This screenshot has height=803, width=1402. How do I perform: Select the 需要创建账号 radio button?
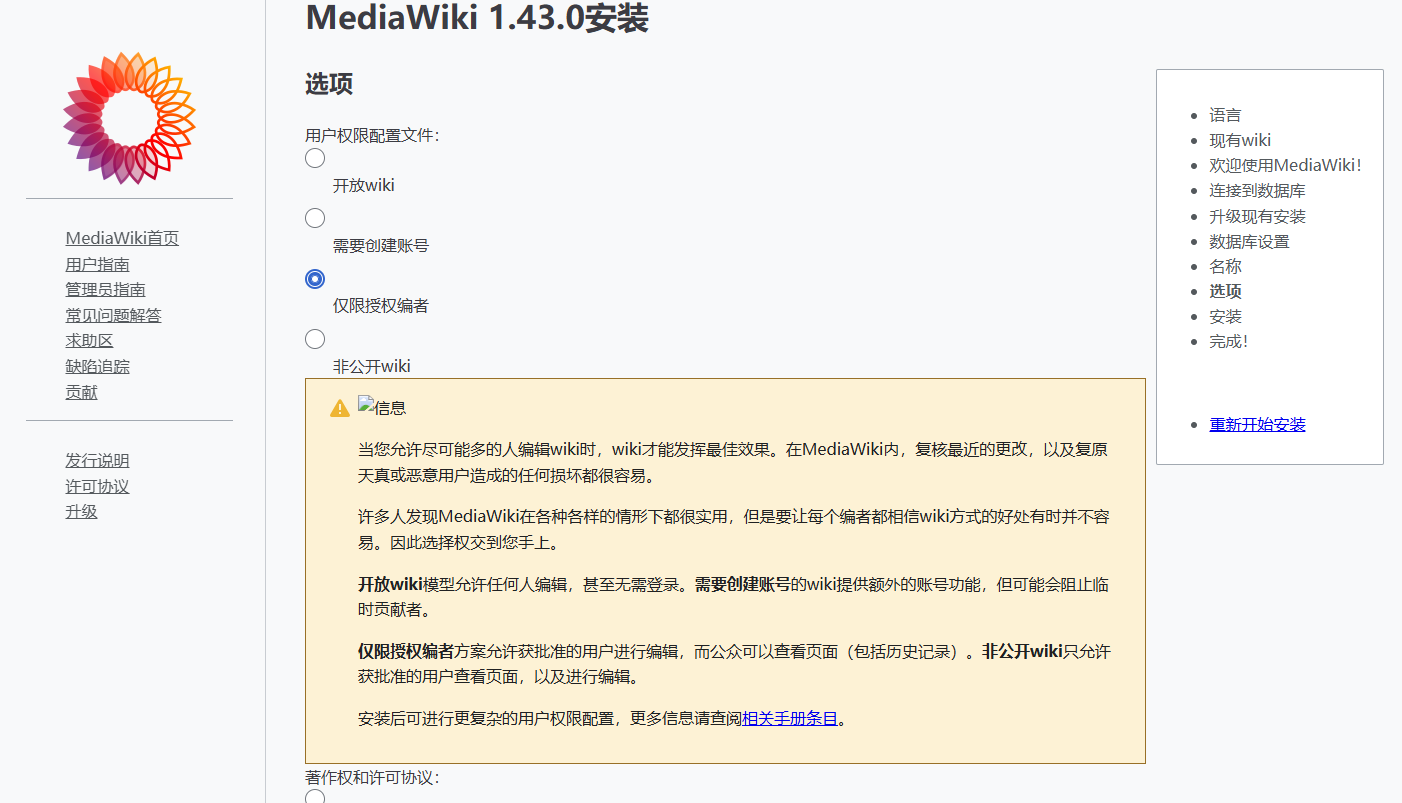315,218
